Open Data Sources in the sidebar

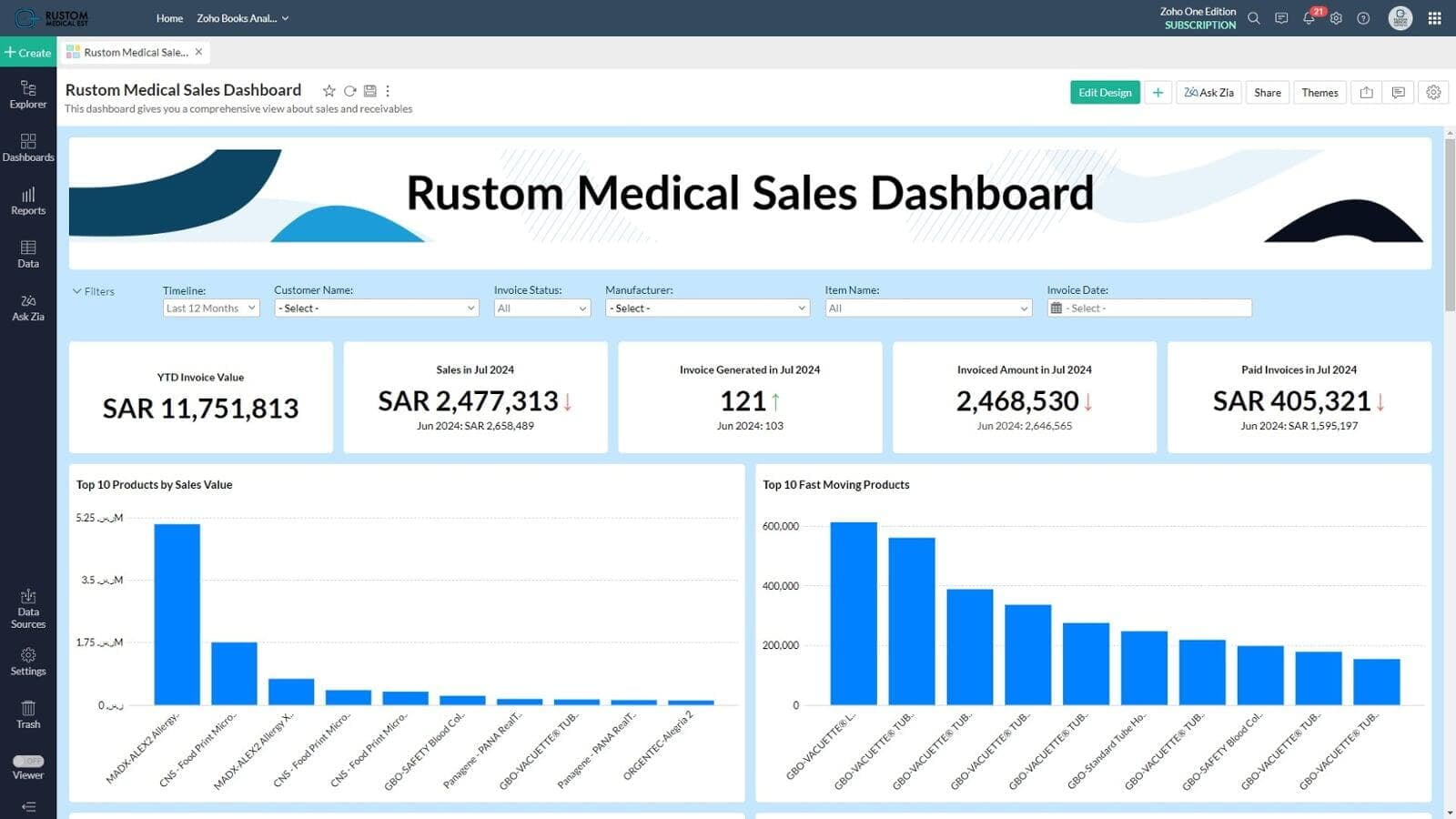point(28,609)
